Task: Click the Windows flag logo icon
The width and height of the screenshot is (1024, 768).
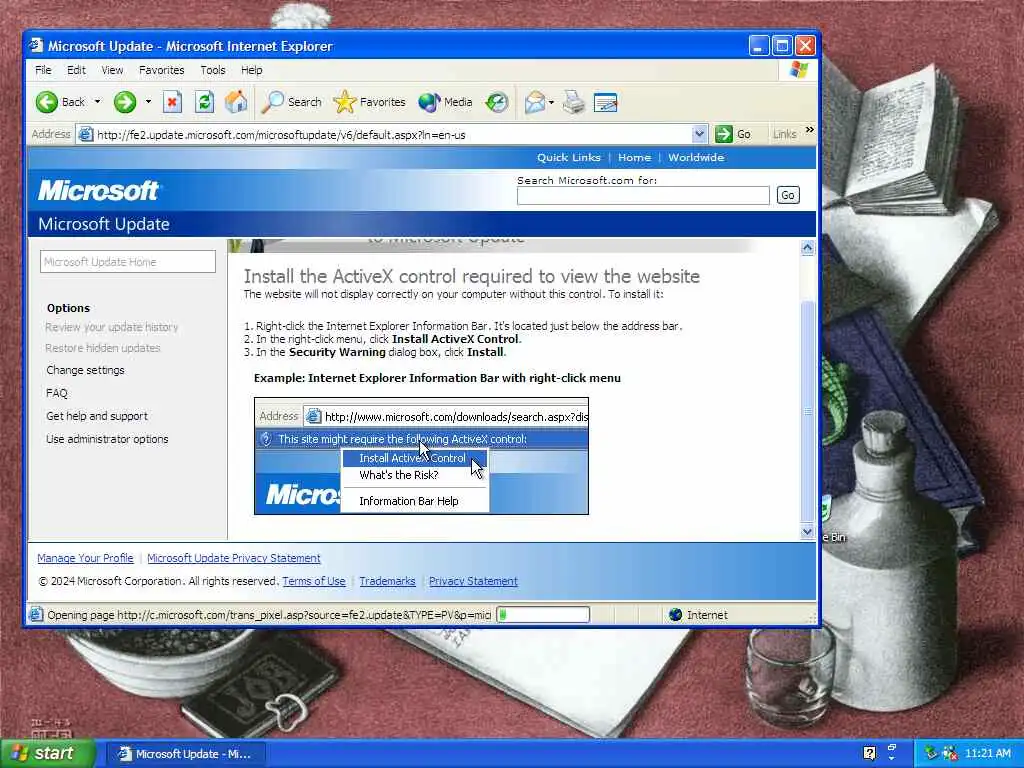Action: (x=799, y=70)
